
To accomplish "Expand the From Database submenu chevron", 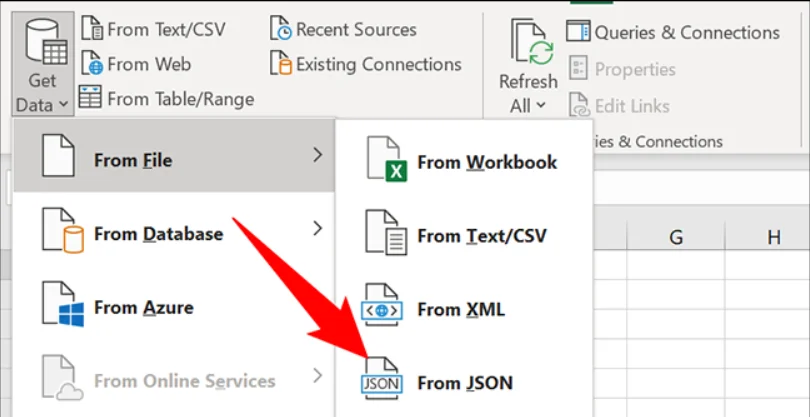I will pyautogui.click(x=317, y=229).
